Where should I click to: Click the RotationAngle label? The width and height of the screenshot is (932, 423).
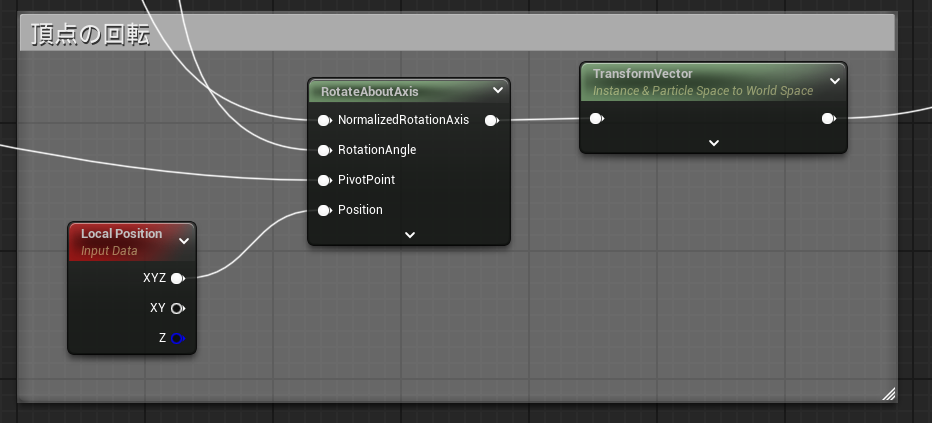[x=377, y=150]
